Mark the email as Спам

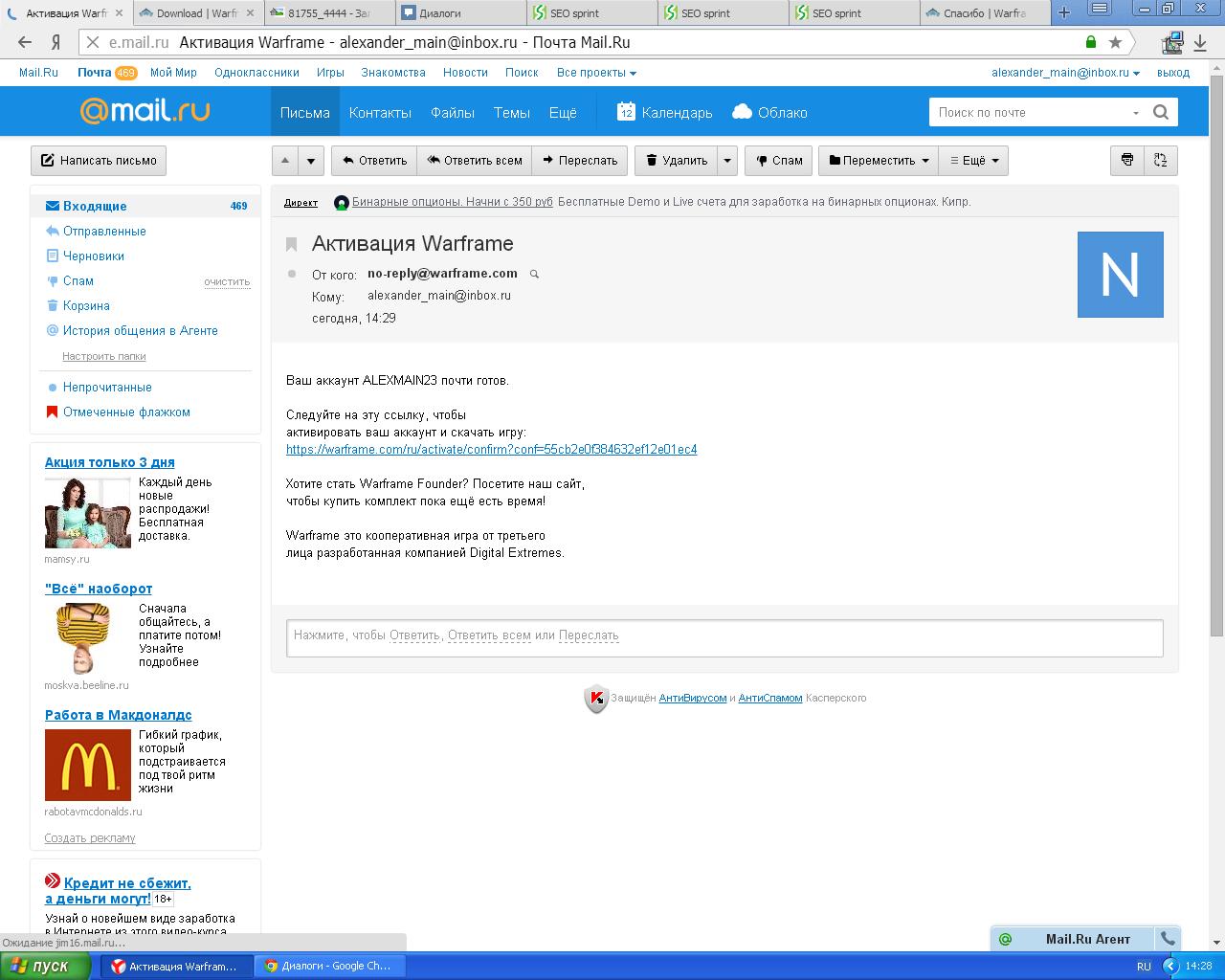click(778, 161)
